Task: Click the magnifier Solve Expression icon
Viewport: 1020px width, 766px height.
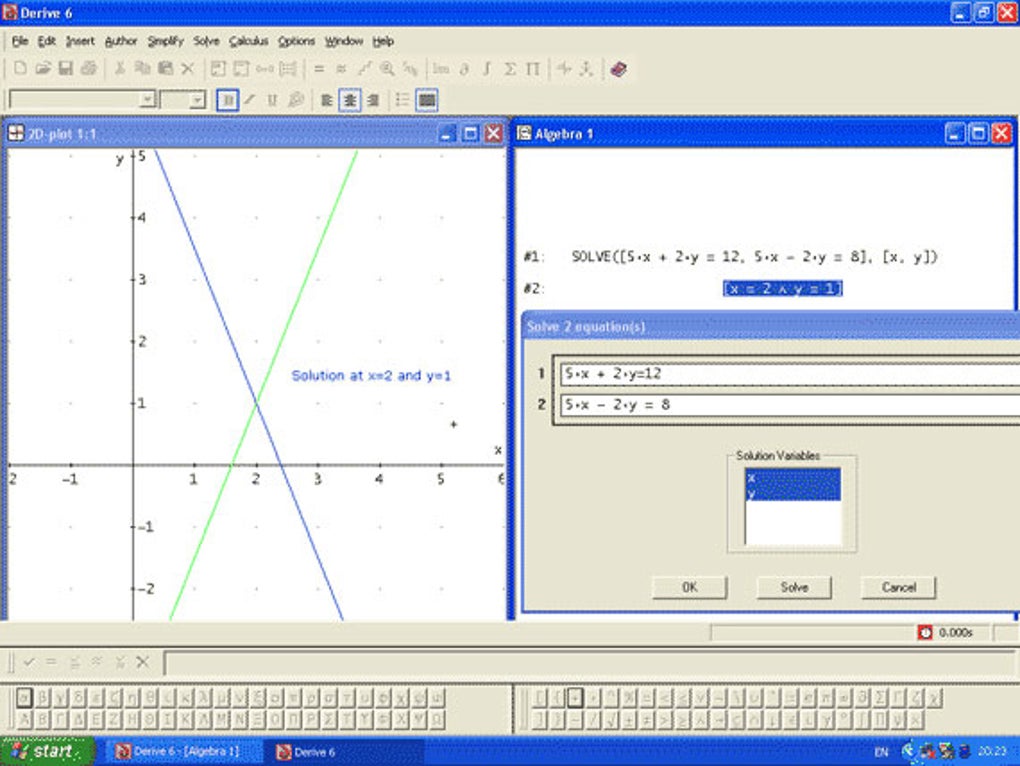Action: click(x=387, y=68)
